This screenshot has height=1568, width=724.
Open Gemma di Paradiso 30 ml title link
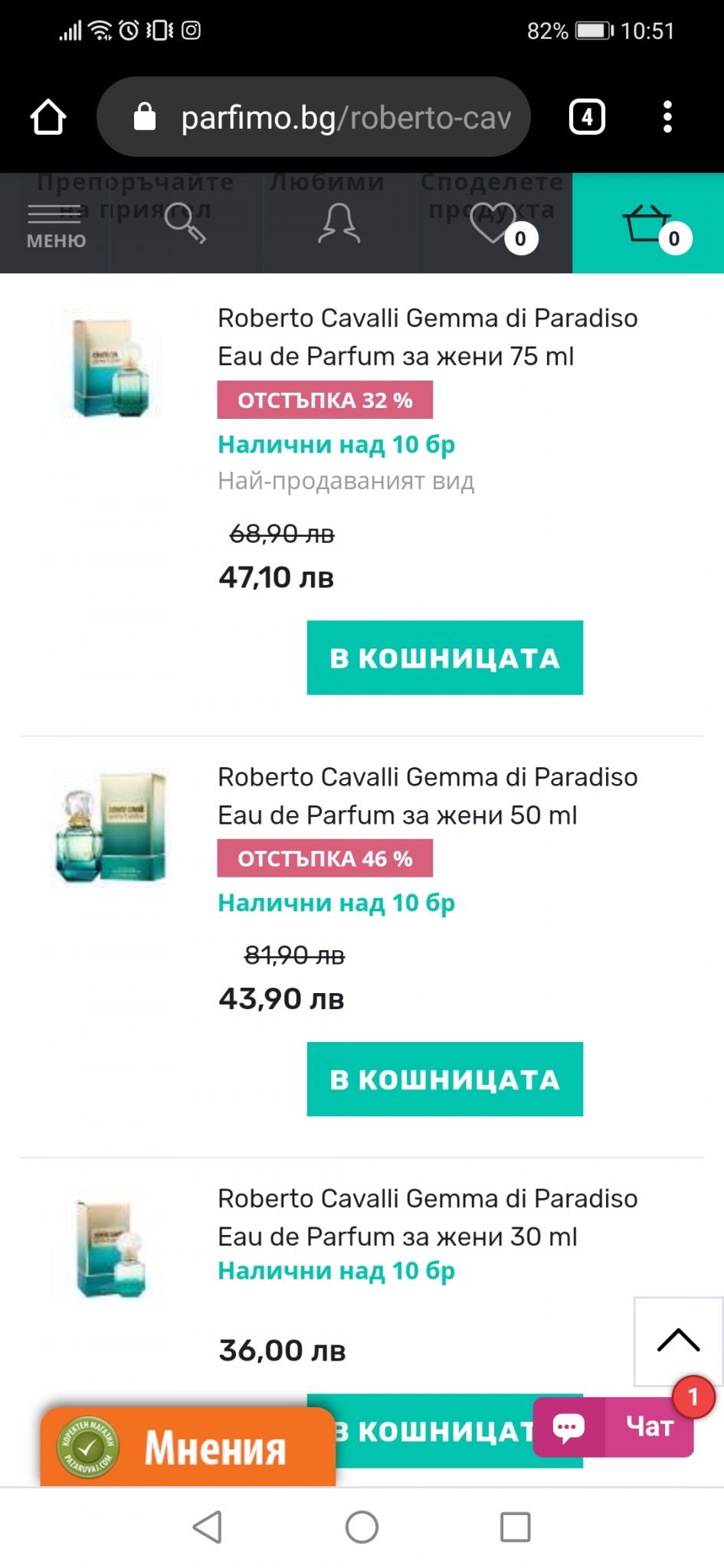tap(427, 1217)
